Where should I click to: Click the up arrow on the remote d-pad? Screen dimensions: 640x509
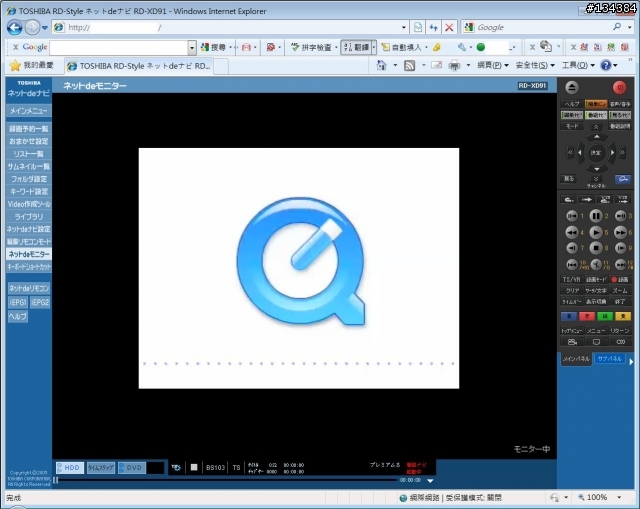tap(596, 137)
